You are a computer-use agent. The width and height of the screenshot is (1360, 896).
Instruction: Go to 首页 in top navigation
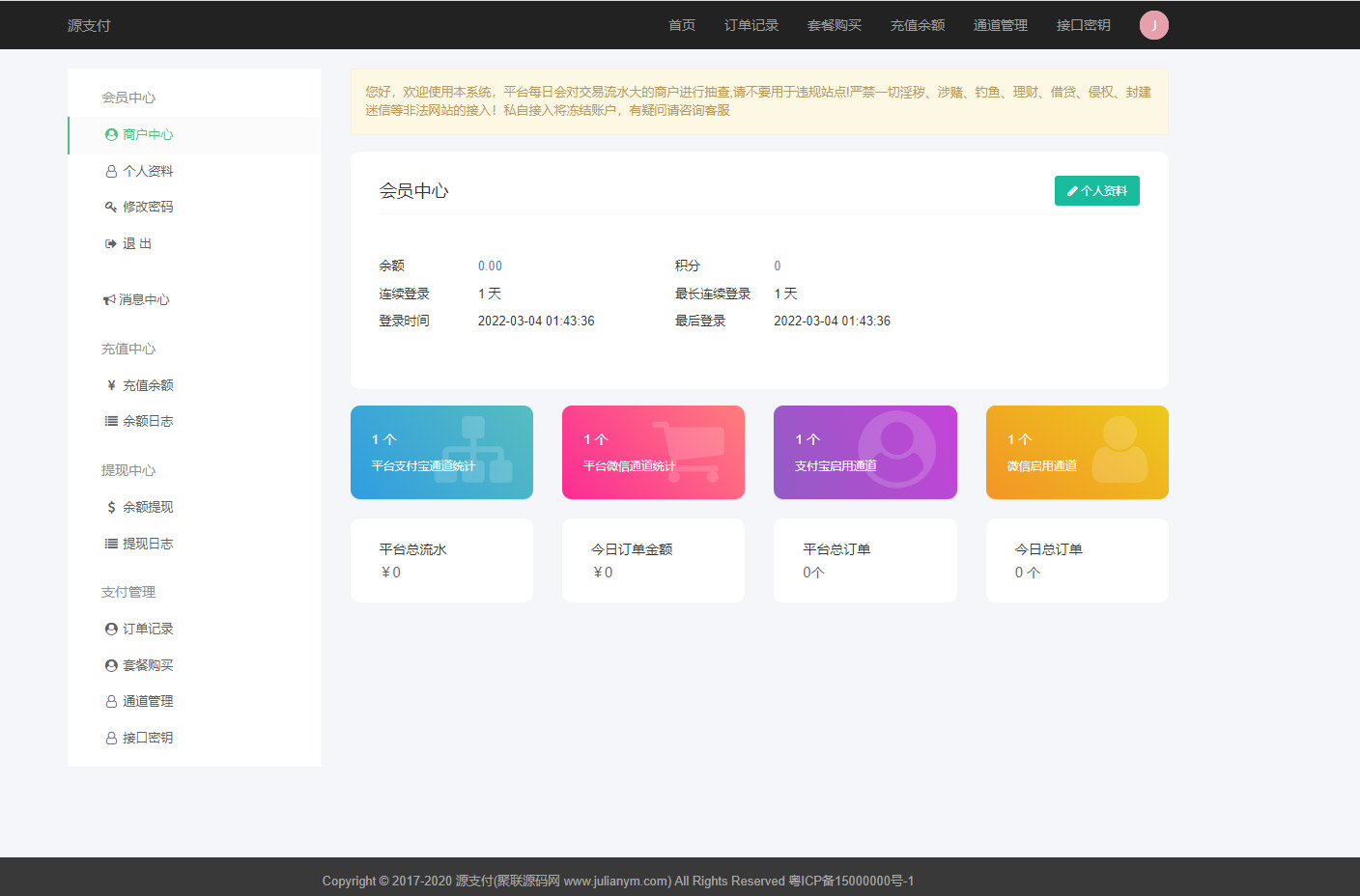pyautogui.click(x=681, y=25)
